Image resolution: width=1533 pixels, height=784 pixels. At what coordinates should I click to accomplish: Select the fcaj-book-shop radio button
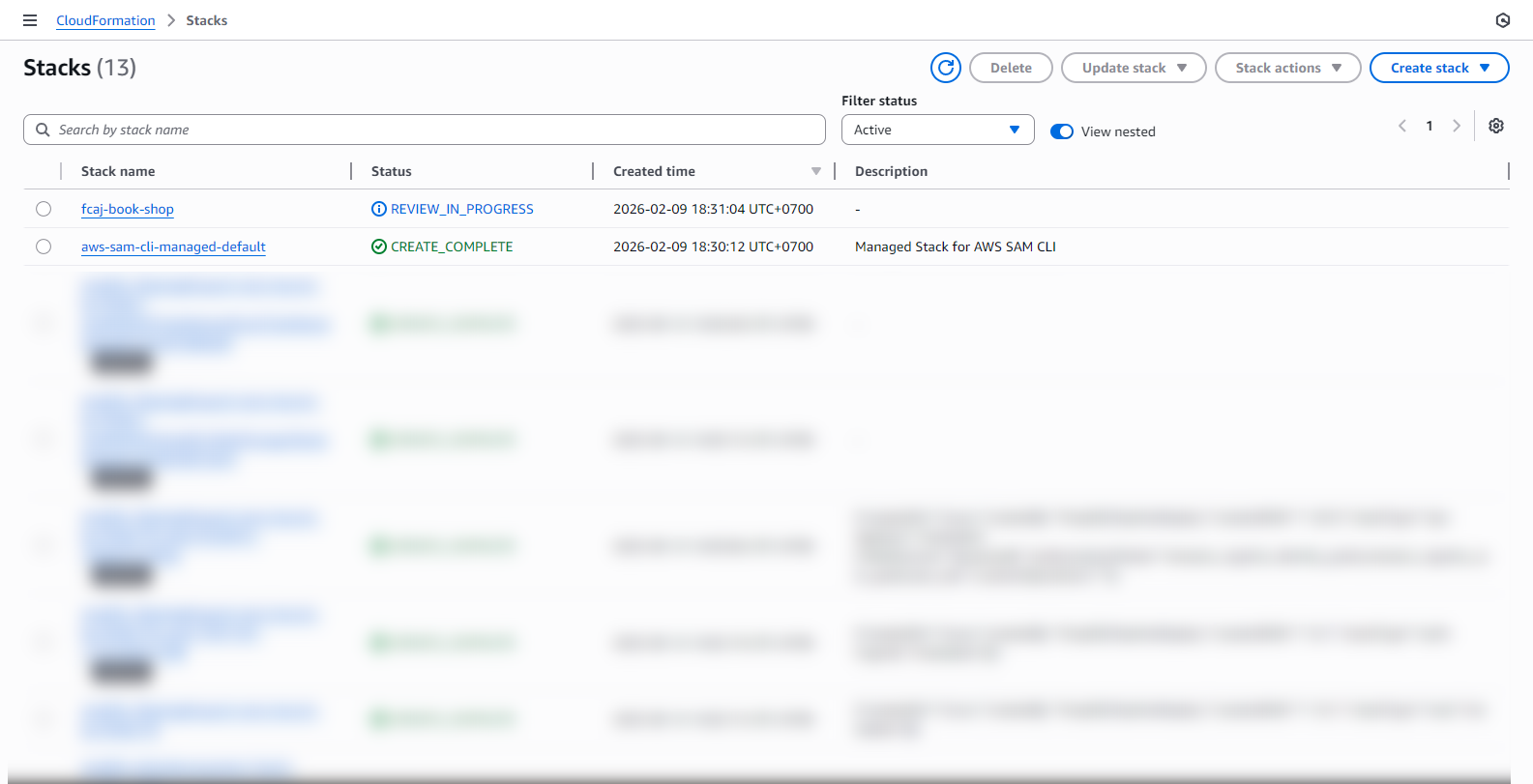[44, 209]
